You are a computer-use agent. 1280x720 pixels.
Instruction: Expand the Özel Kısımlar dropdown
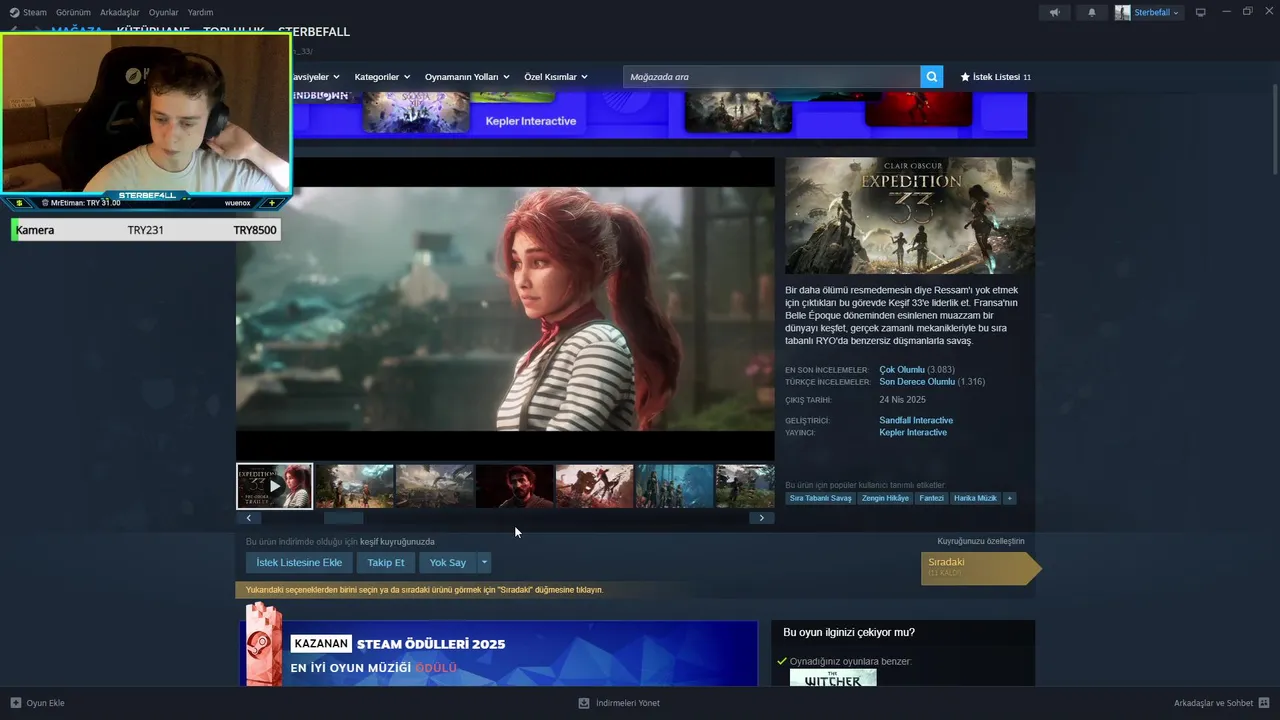(x=556, y=77)
